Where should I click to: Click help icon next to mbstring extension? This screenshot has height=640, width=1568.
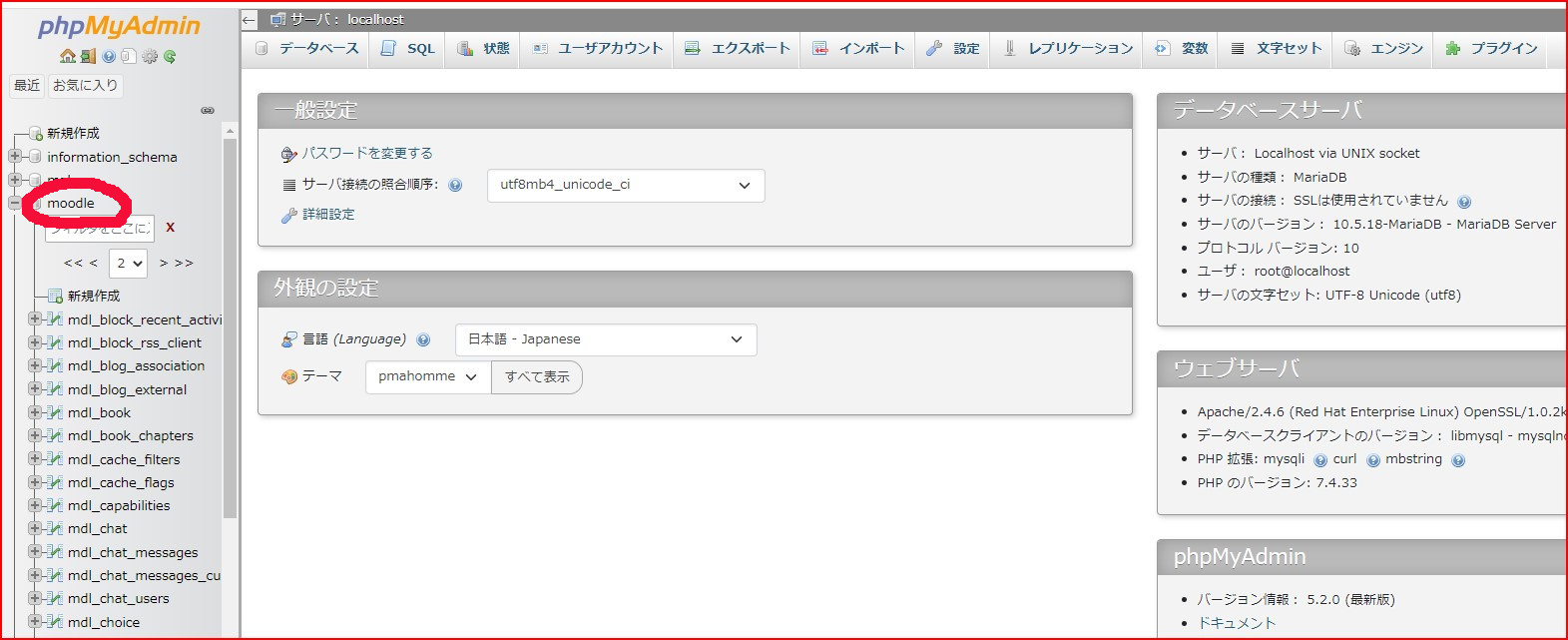click(1458, 460)
